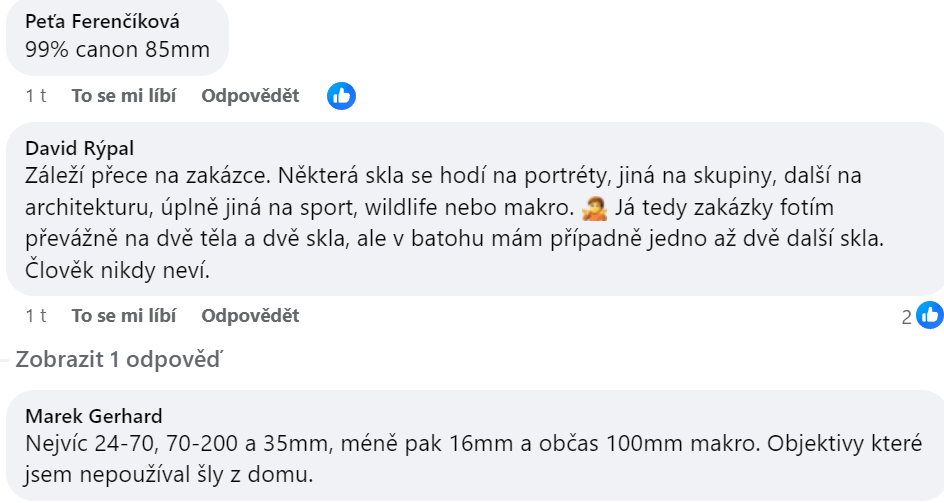This screenshot has width=944, height=503.
Task: Click the sentence "Člověk nikdy neví." in David's comment
Action: click(x=117, y=270)
